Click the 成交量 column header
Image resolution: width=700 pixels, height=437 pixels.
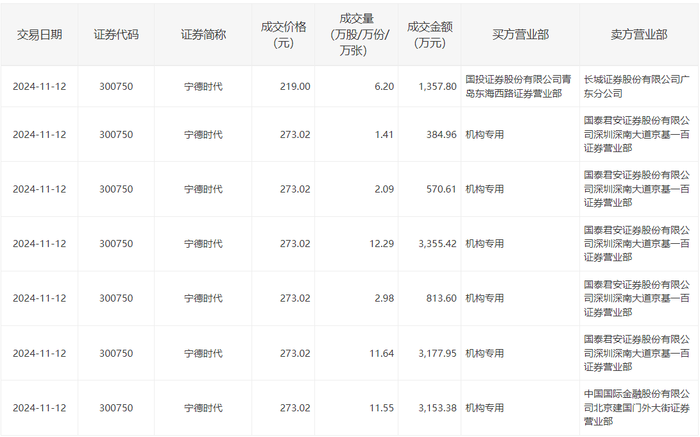tap(356, 35)
